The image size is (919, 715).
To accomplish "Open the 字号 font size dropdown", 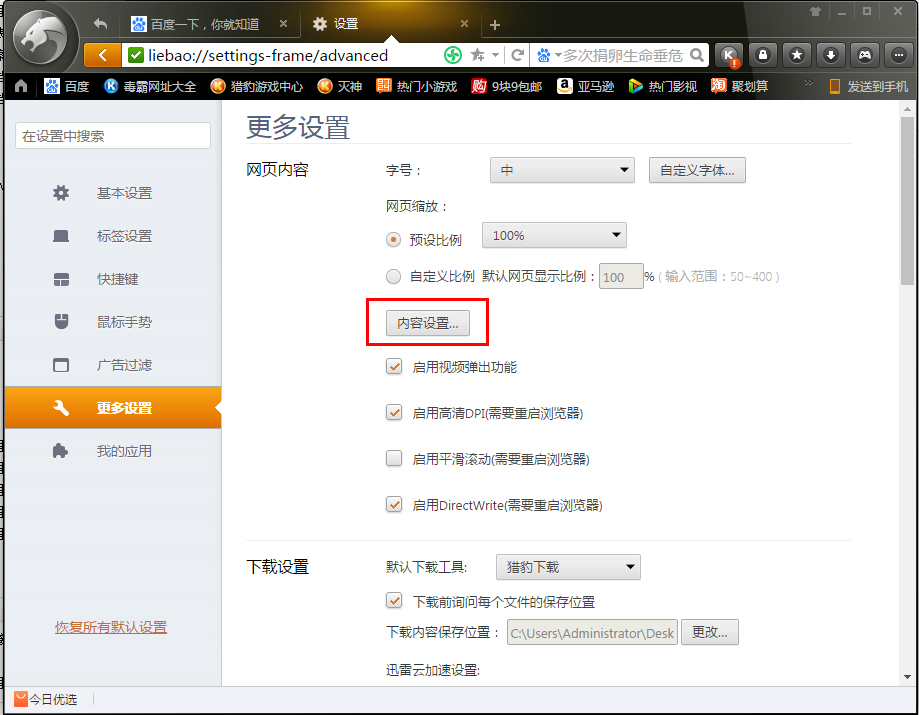I will coord(562,170).
